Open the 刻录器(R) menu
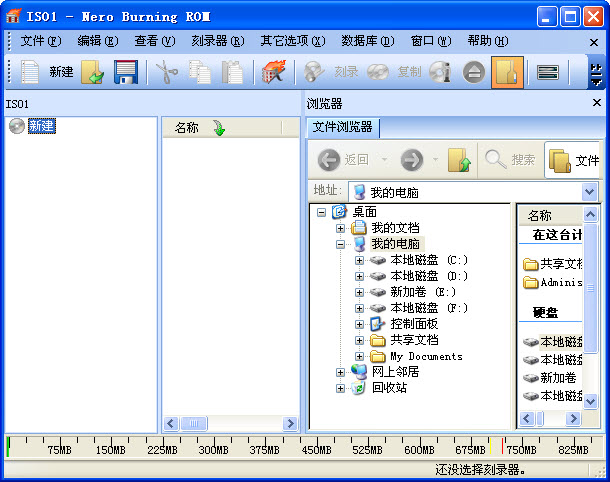The width and height of the screenshot is (610, 482). pos(217,41)
